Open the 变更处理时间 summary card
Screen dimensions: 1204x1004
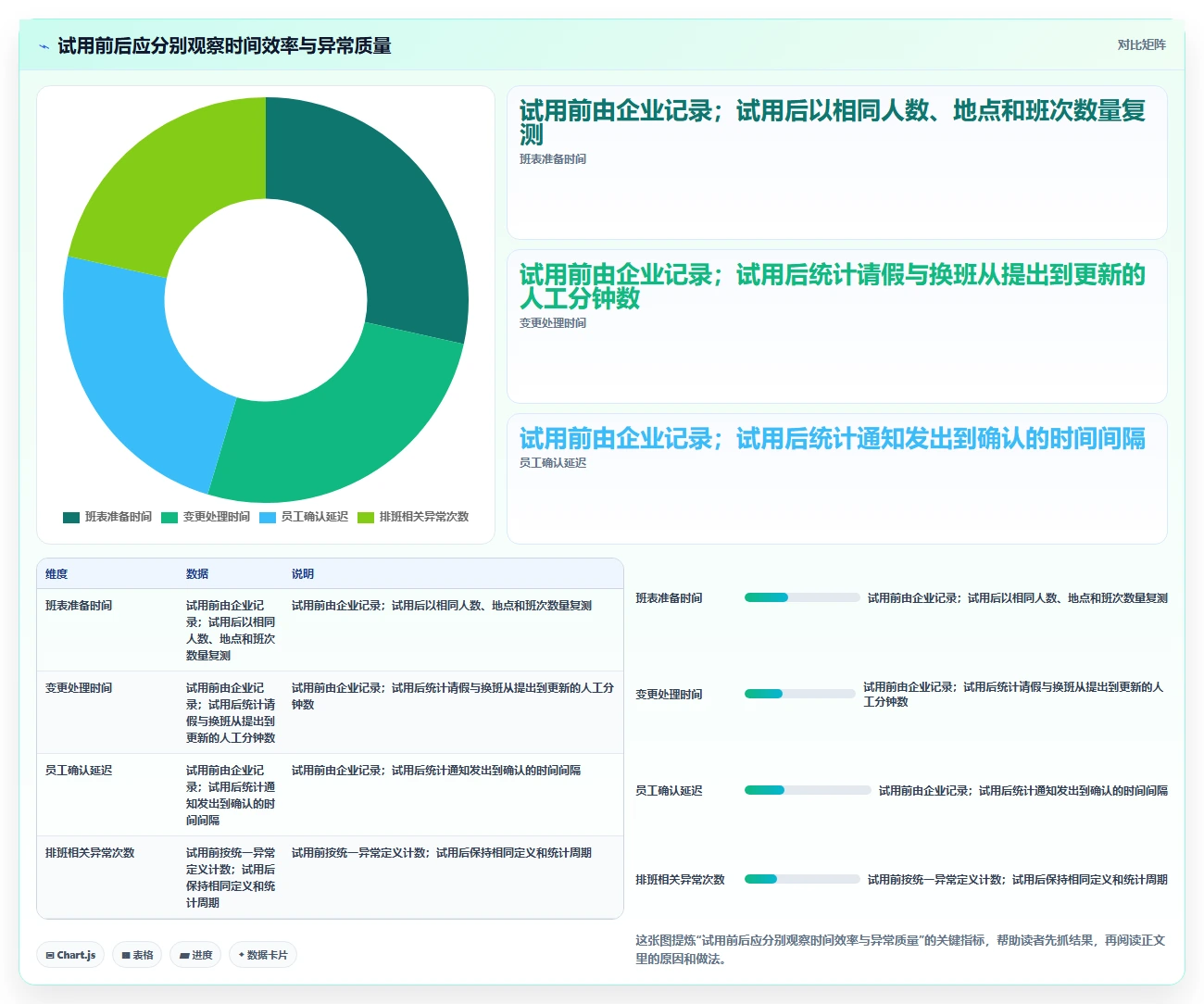coord(837,327)
